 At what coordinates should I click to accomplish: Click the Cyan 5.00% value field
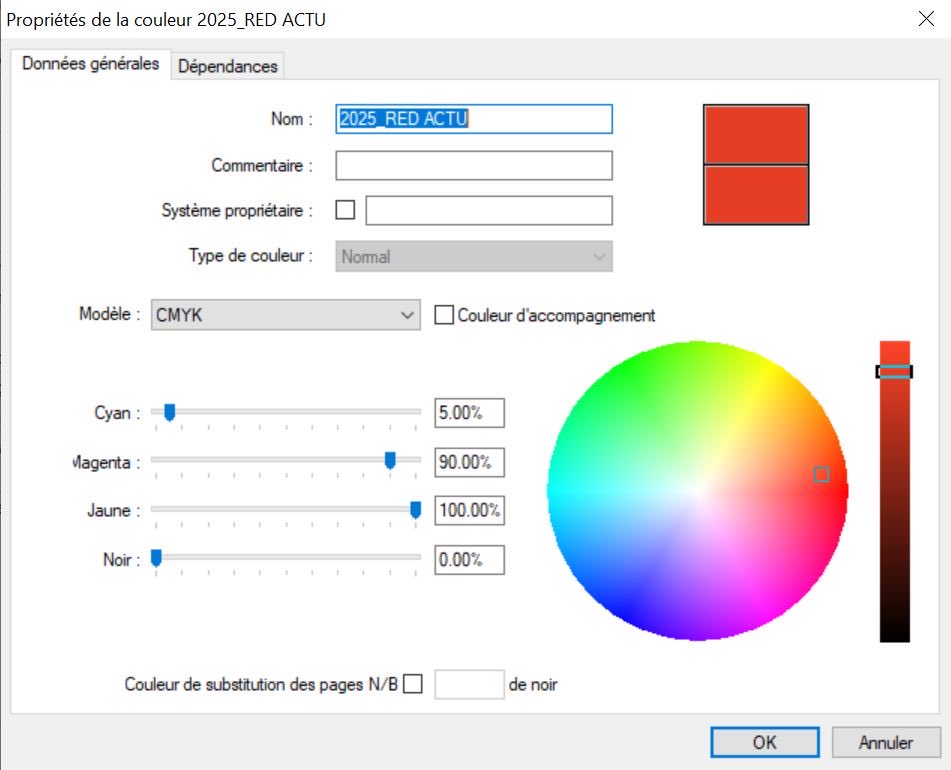pos(469,413)
